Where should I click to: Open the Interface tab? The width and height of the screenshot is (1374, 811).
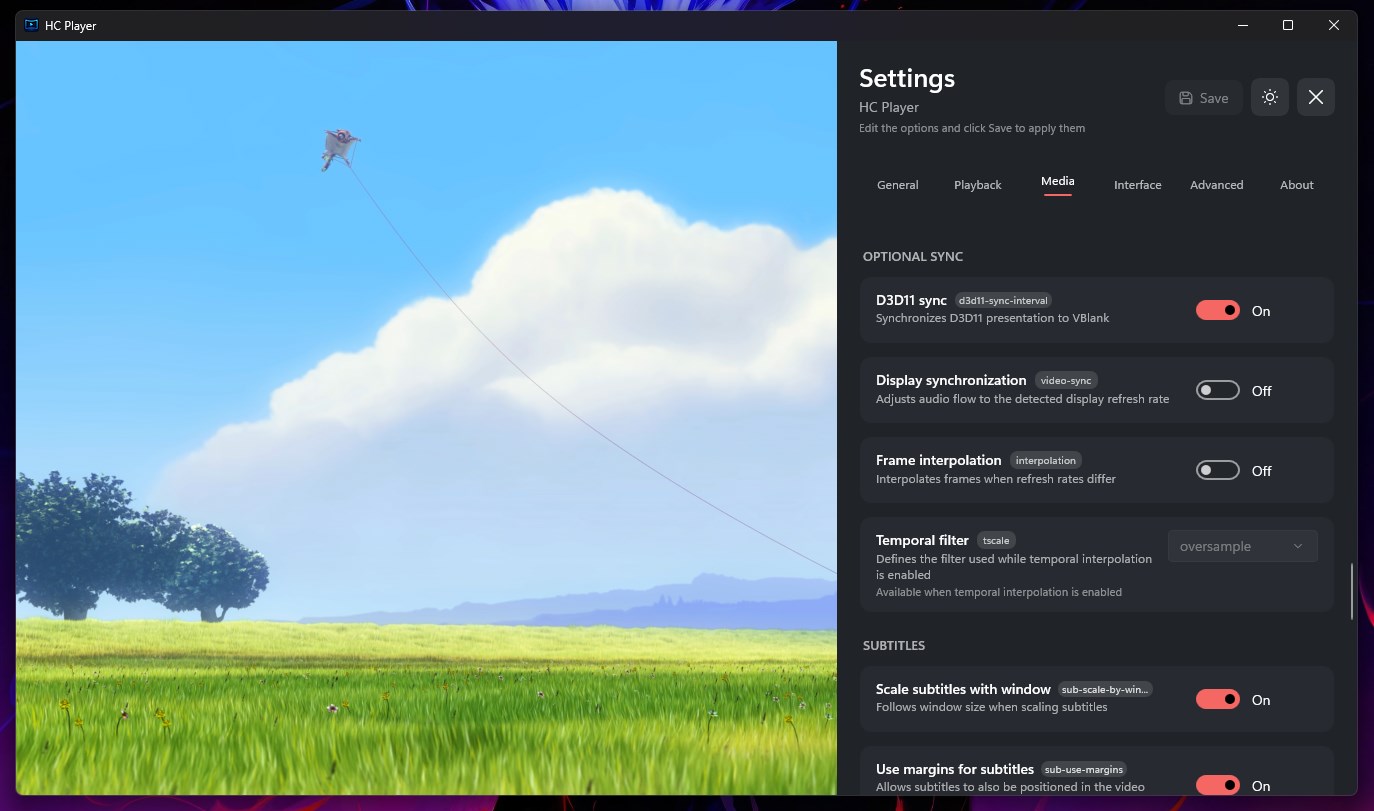[x=1138, y=185]
